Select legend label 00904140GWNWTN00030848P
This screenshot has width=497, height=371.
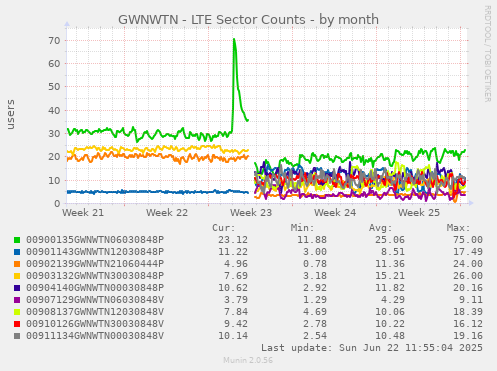[x=95, y=288]
